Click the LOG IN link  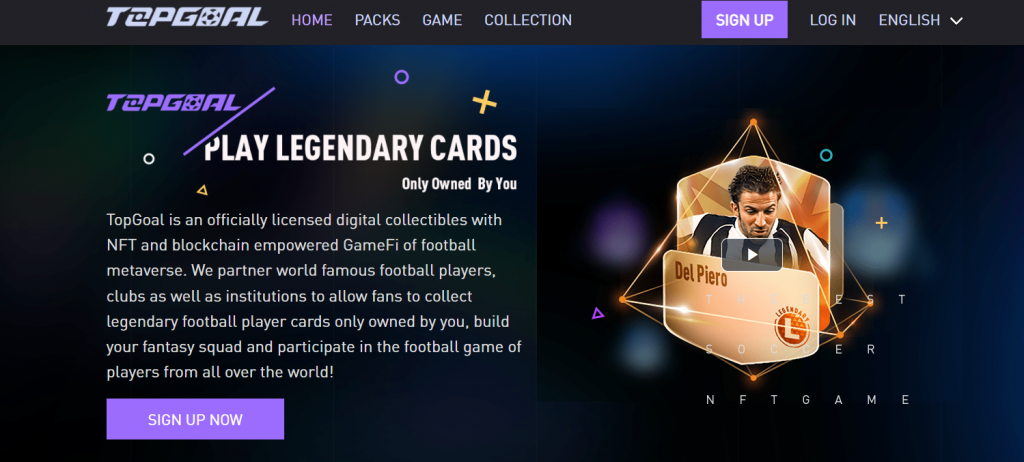(x=833, y=20)
